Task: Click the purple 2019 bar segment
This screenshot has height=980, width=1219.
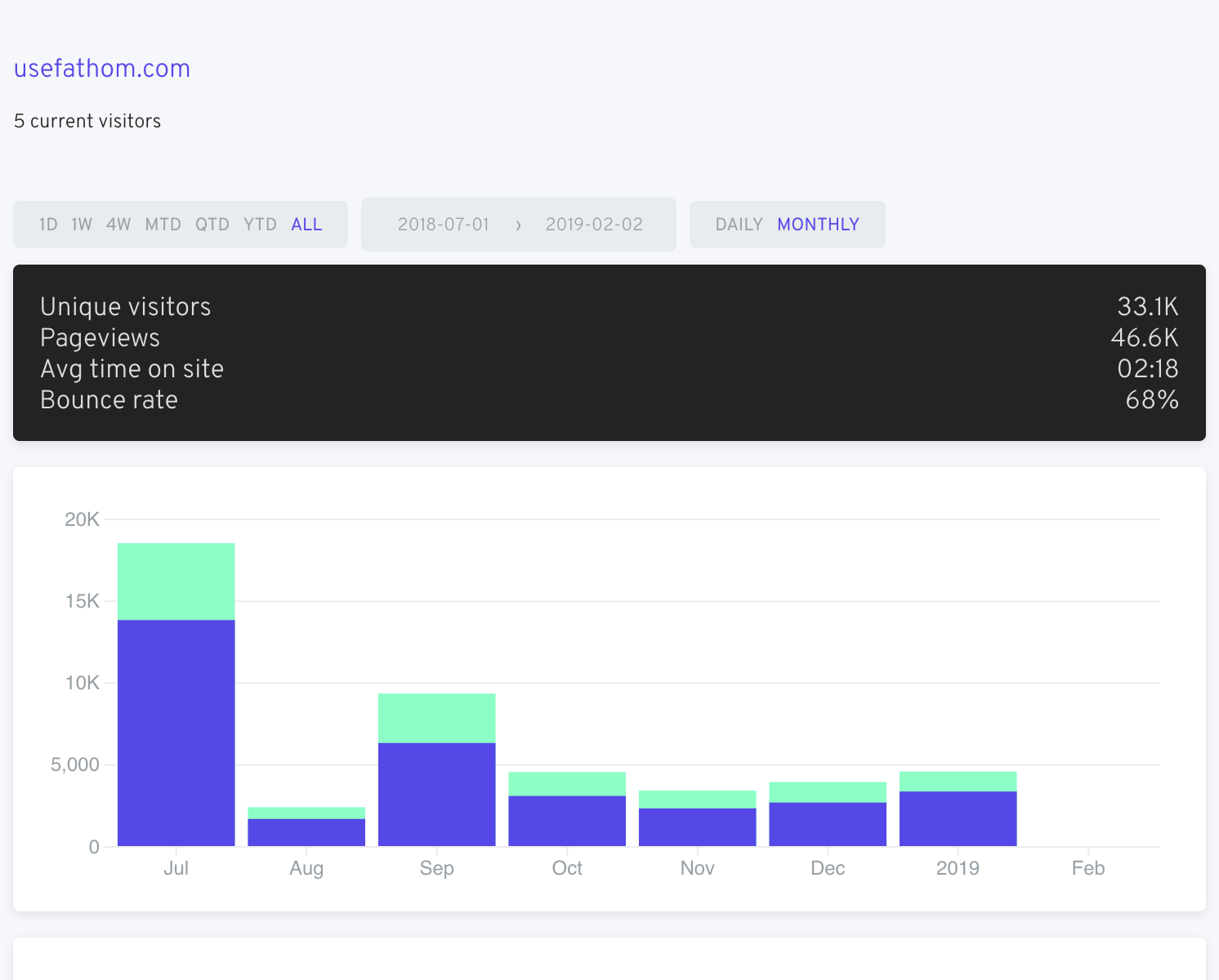Action: click(x=958, y=818)
